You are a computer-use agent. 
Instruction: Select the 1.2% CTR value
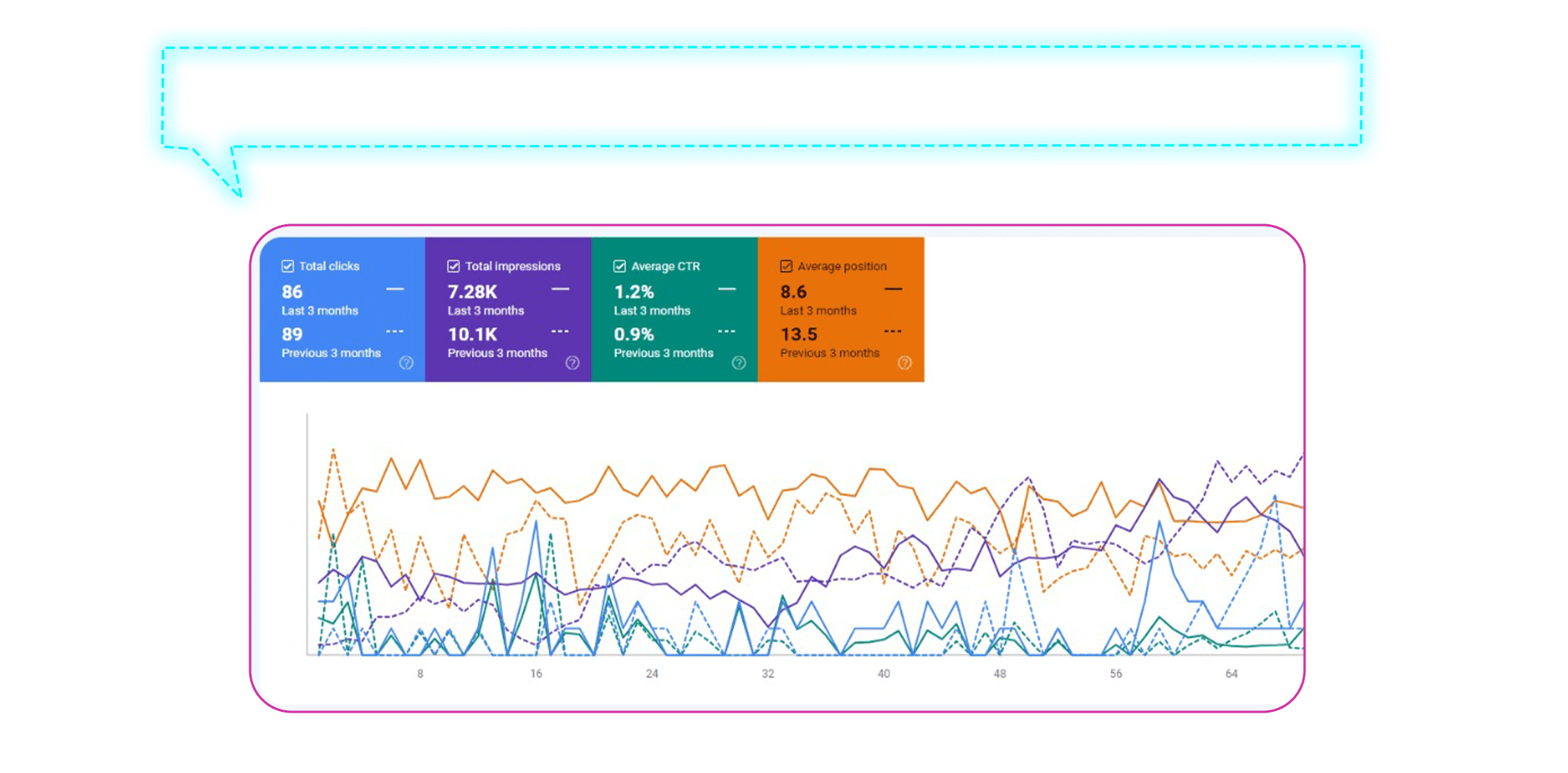tap(634, 292)
